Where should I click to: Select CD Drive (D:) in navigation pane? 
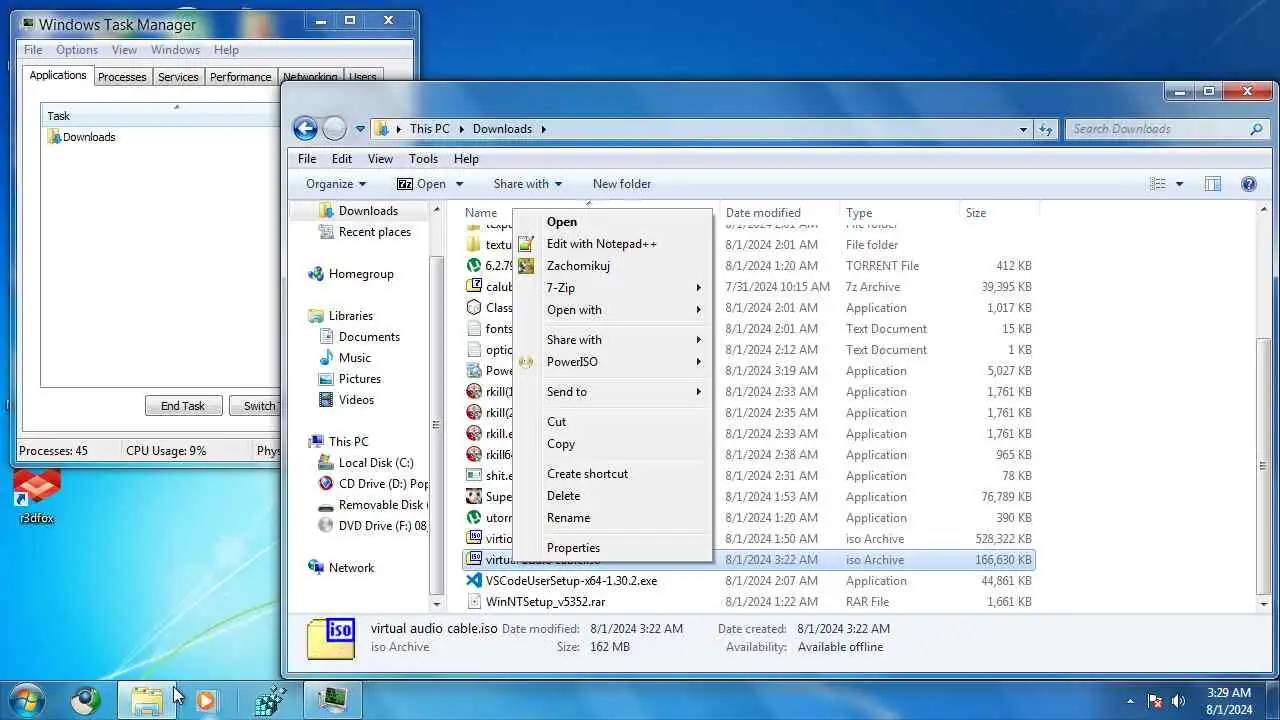372,484
